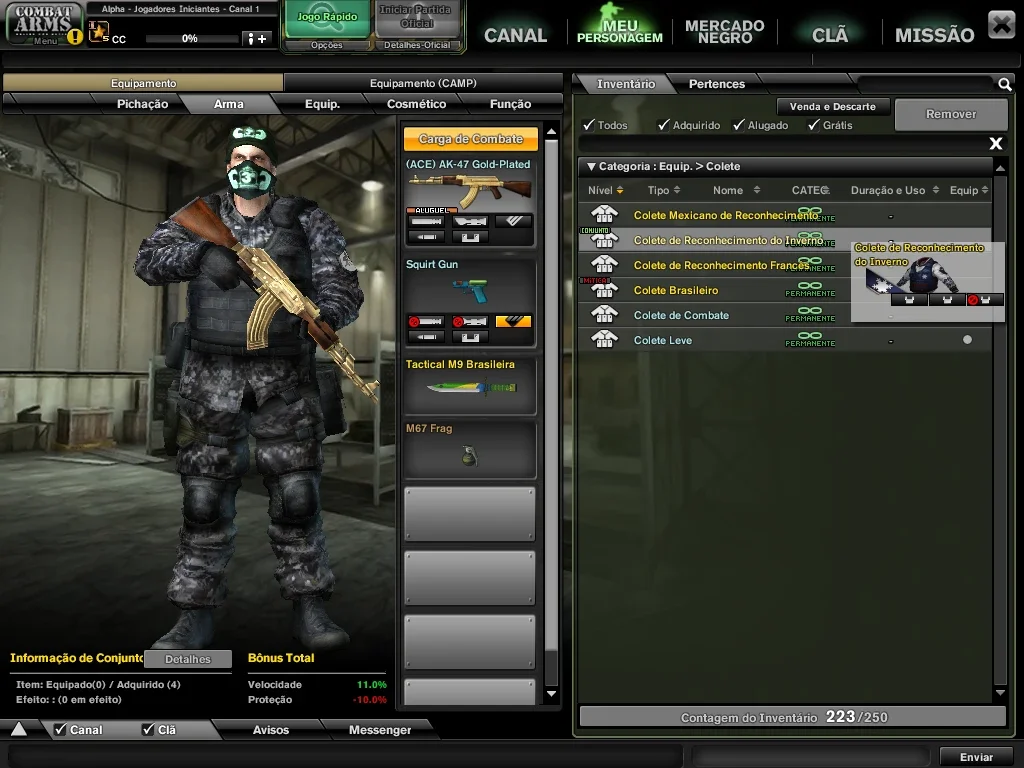Sort inventory by Equip column
1024x768 pixels.
coord(968,190)
